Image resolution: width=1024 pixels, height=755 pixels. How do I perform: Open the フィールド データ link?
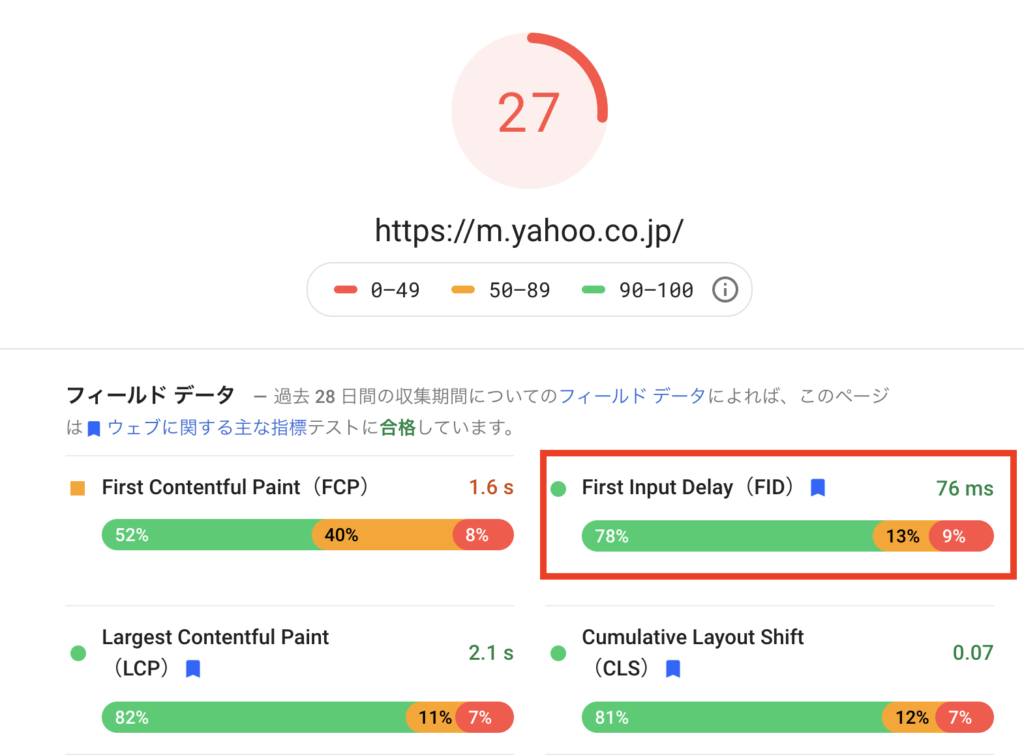632,396
